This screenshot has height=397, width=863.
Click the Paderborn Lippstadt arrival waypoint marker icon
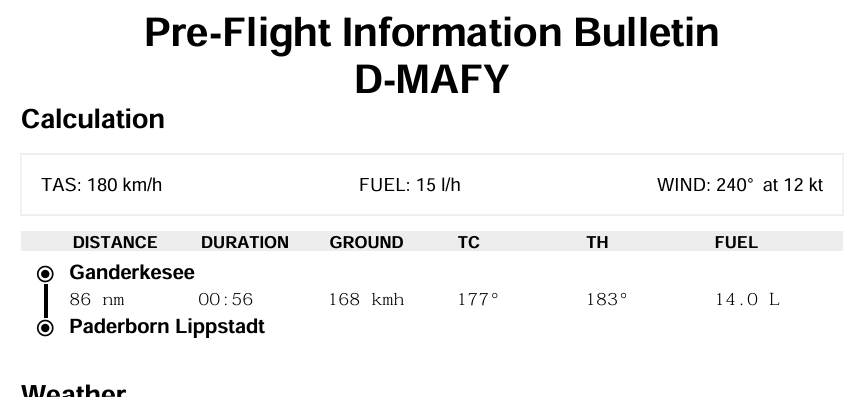click(45, 328)
